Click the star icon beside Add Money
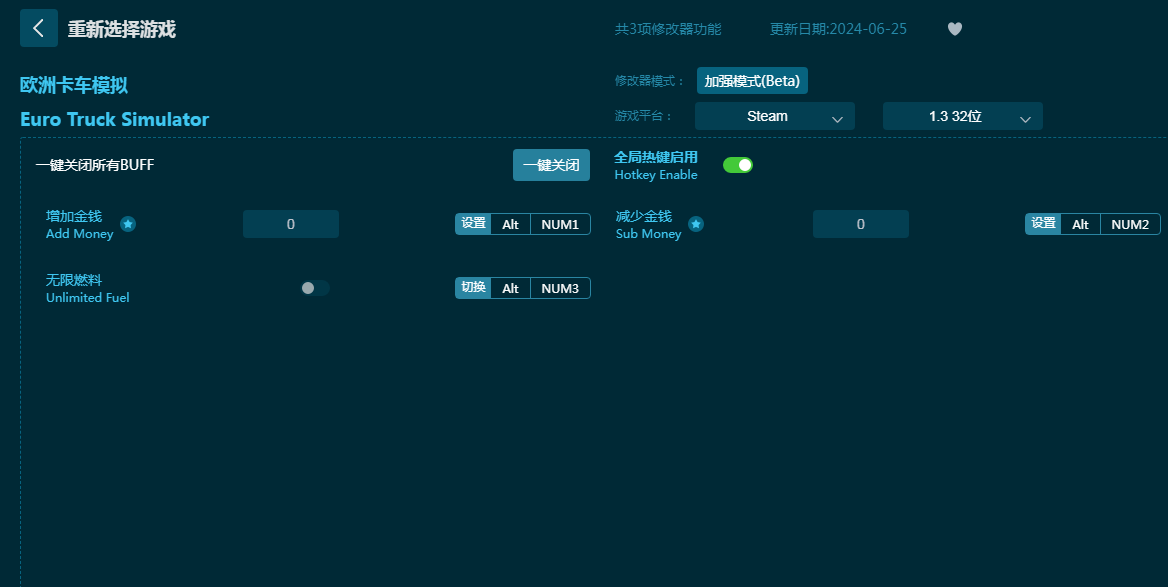 [128, 224]
